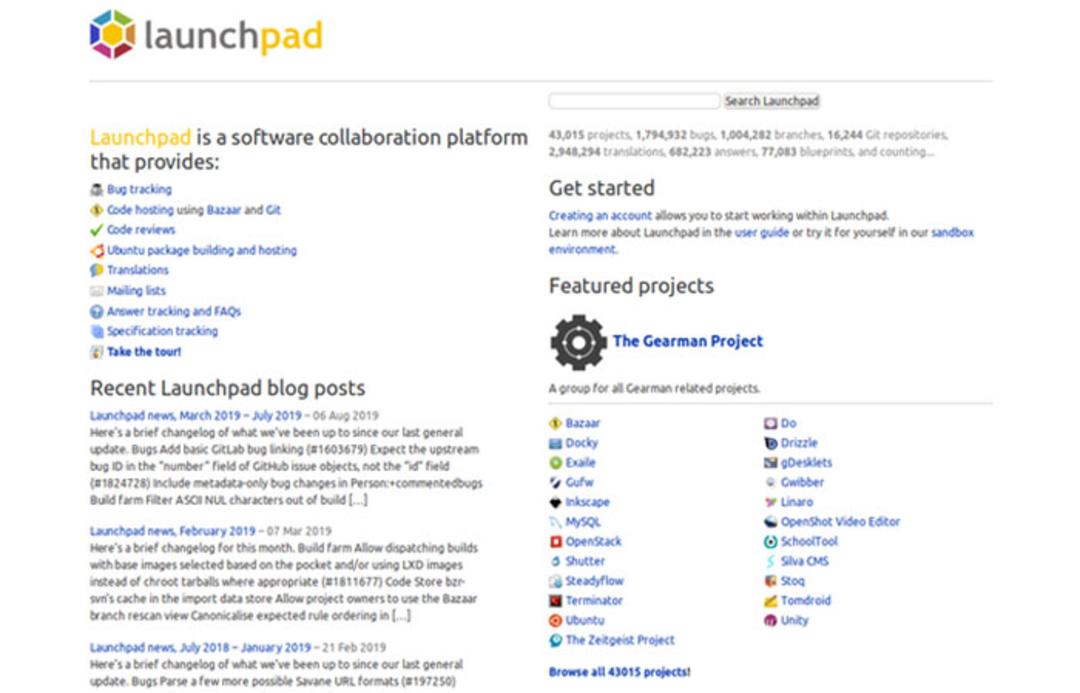Viewport: 1080px width, 693px height.
Task: Open the user guide link
Action: point(762,233)
